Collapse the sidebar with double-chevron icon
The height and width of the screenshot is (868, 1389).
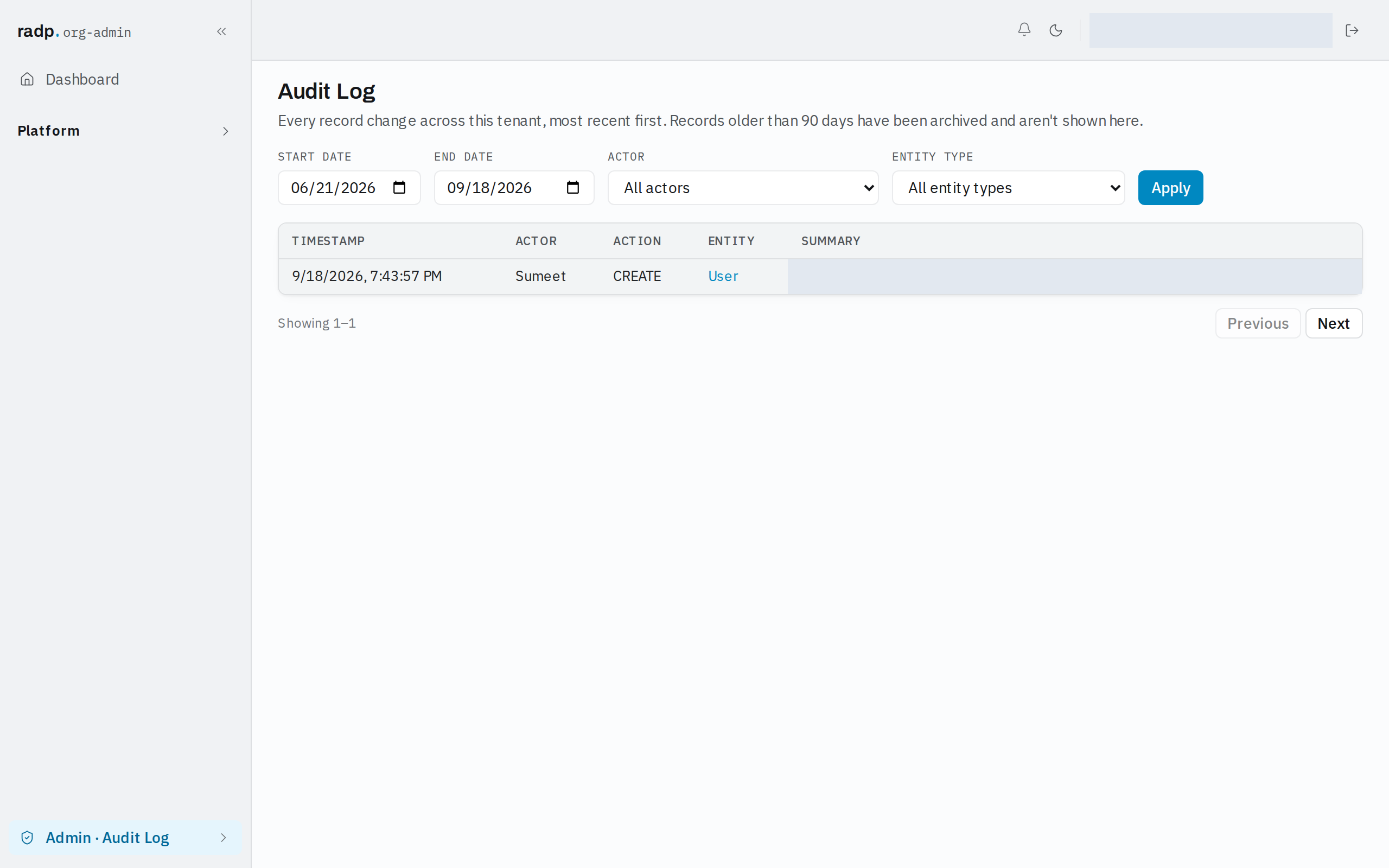point(221,31)
